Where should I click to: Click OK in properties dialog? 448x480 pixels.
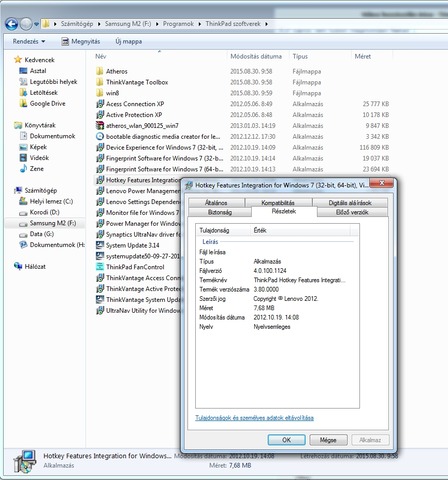(287, 440)
